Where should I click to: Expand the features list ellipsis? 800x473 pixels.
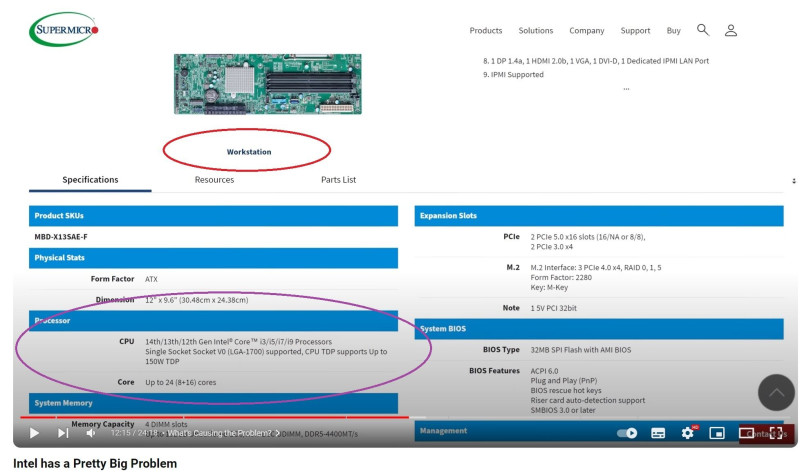coord(626,89)
